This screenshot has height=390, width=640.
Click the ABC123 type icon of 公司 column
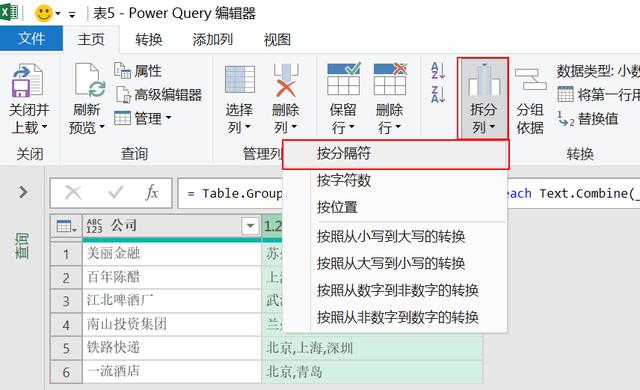pyautogui.click(x=94, y=226)
